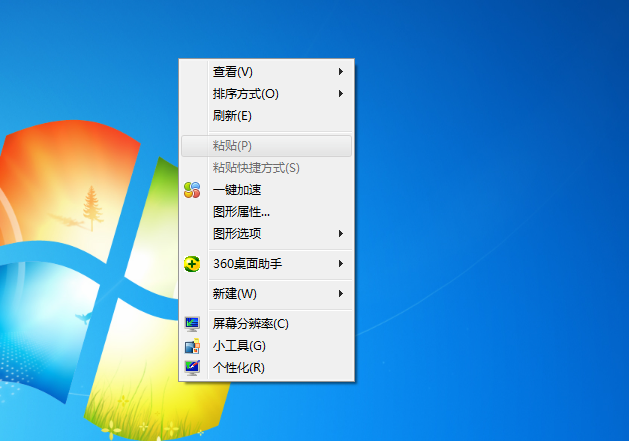Open 图形属性... from the menu
Screen dimensions: 629x441
click(266, 212)
